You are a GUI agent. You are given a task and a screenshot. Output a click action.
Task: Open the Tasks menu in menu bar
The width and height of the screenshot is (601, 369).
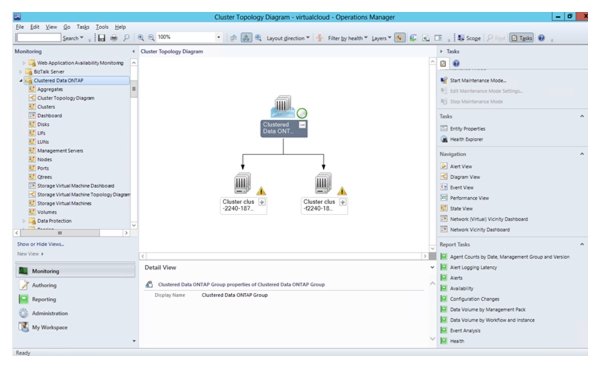[x=83, y=27]
